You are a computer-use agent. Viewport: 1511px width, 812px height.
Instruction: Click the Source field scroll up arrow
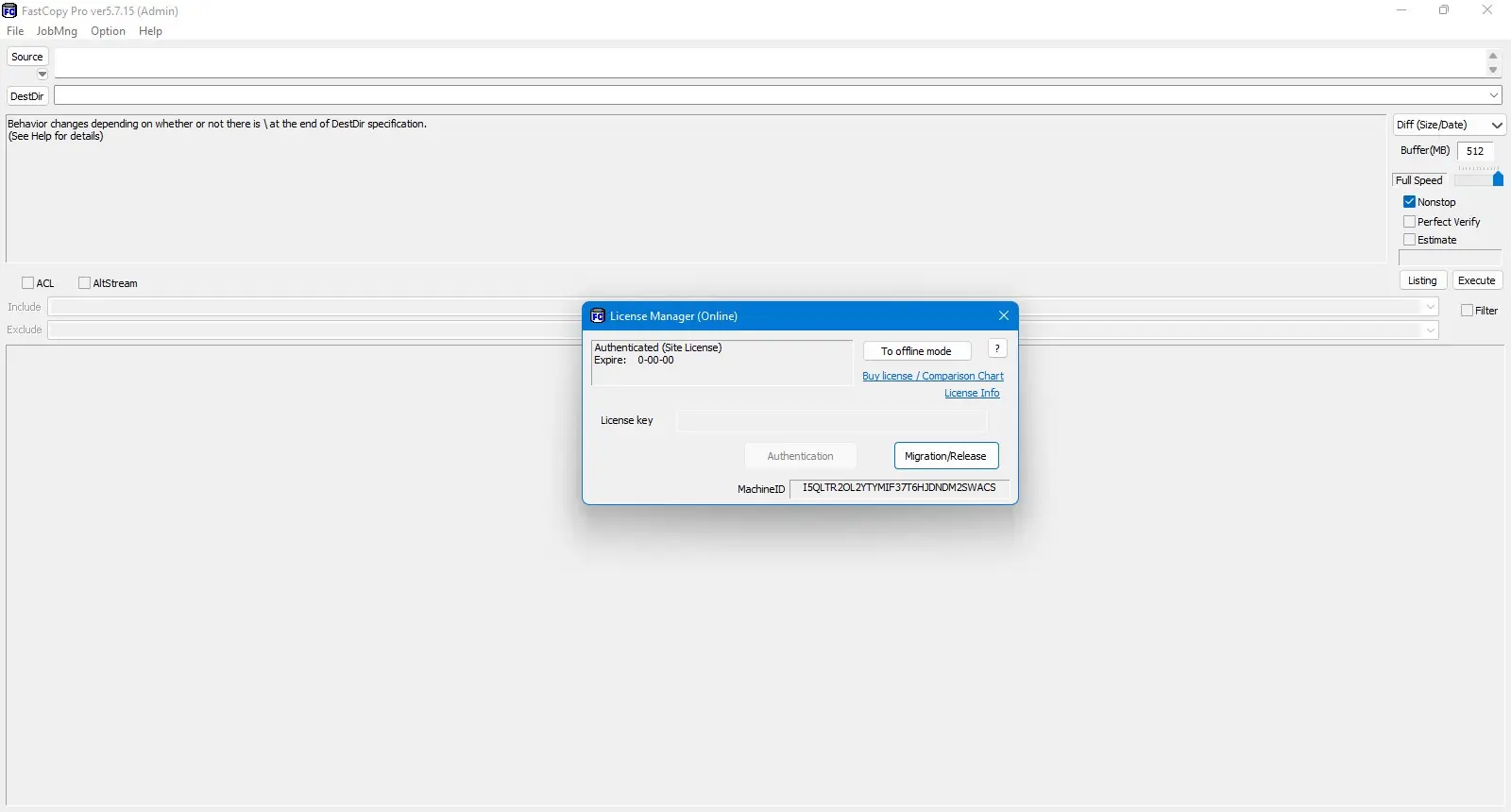coord(1493,56)
